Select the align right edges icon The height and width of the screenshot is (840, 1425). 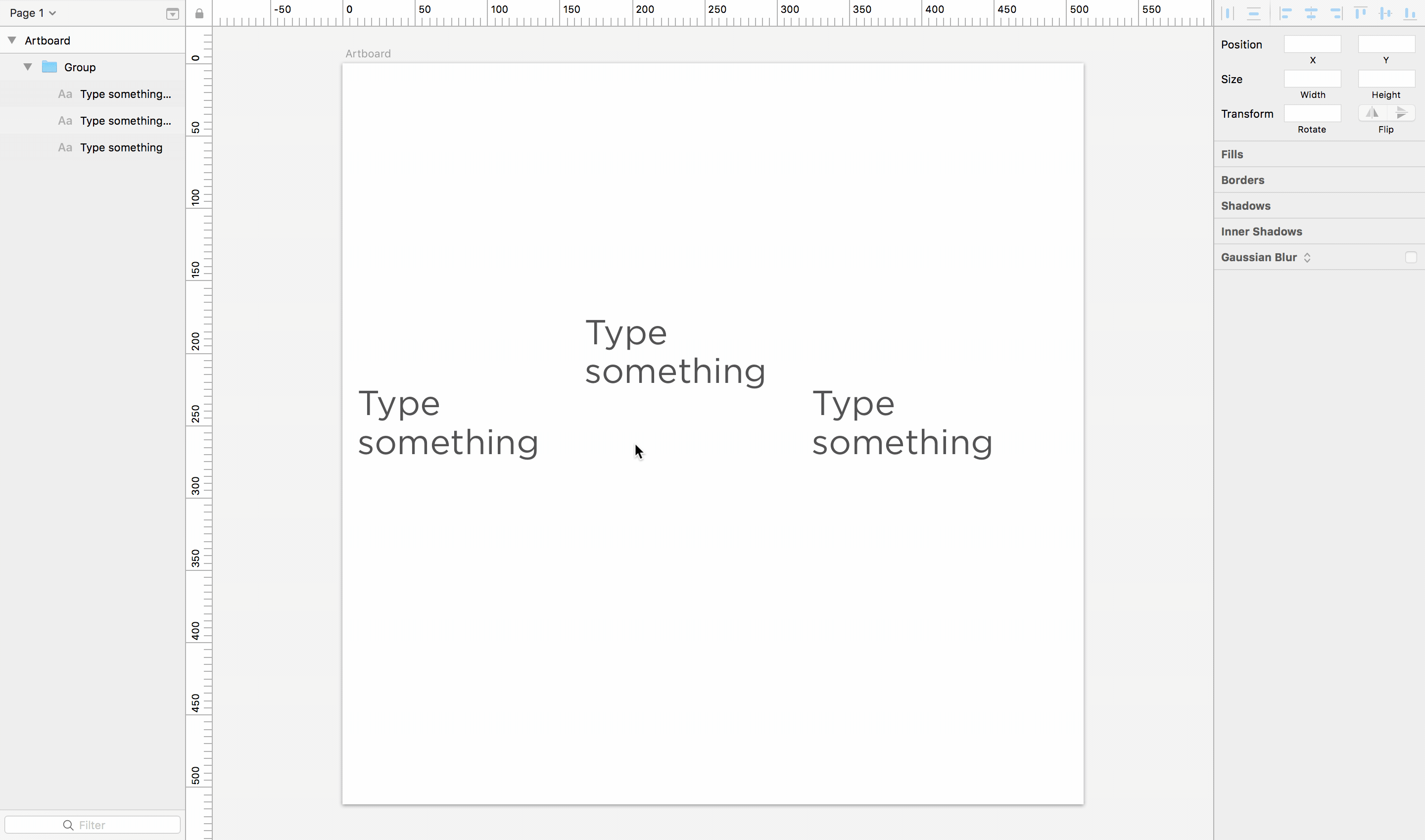1335,12
